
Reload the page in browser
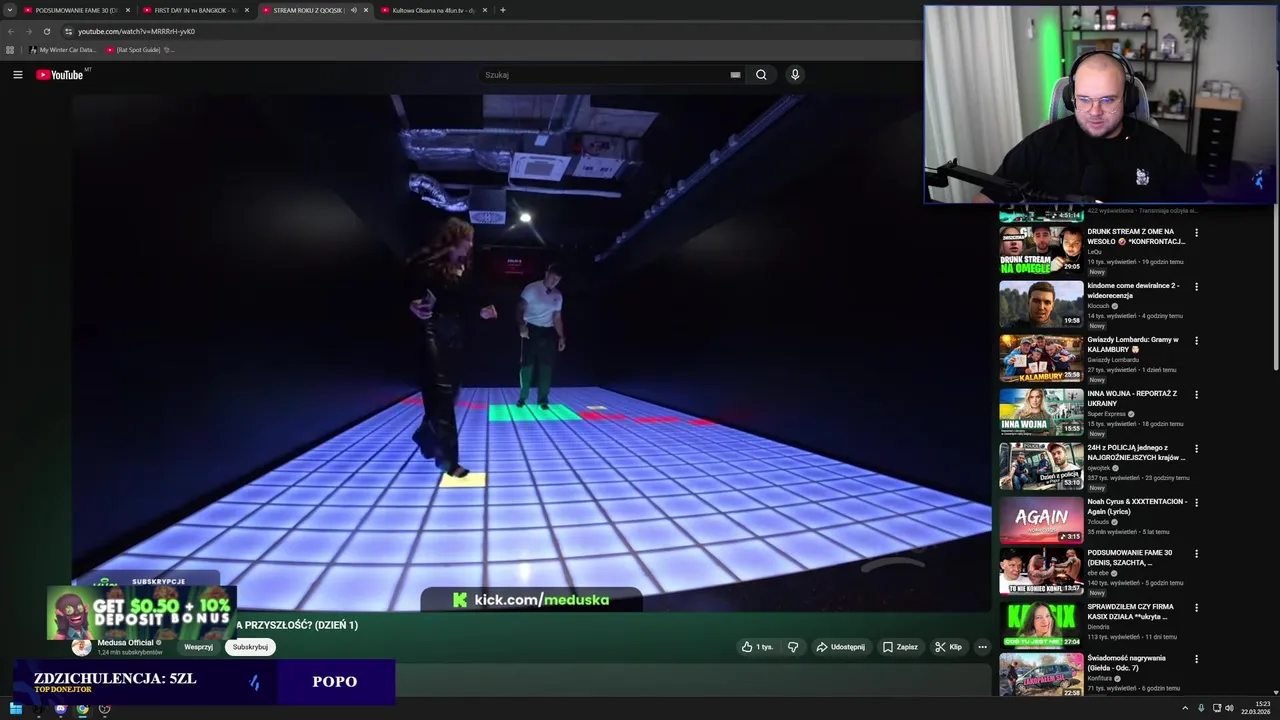point(46,31)
